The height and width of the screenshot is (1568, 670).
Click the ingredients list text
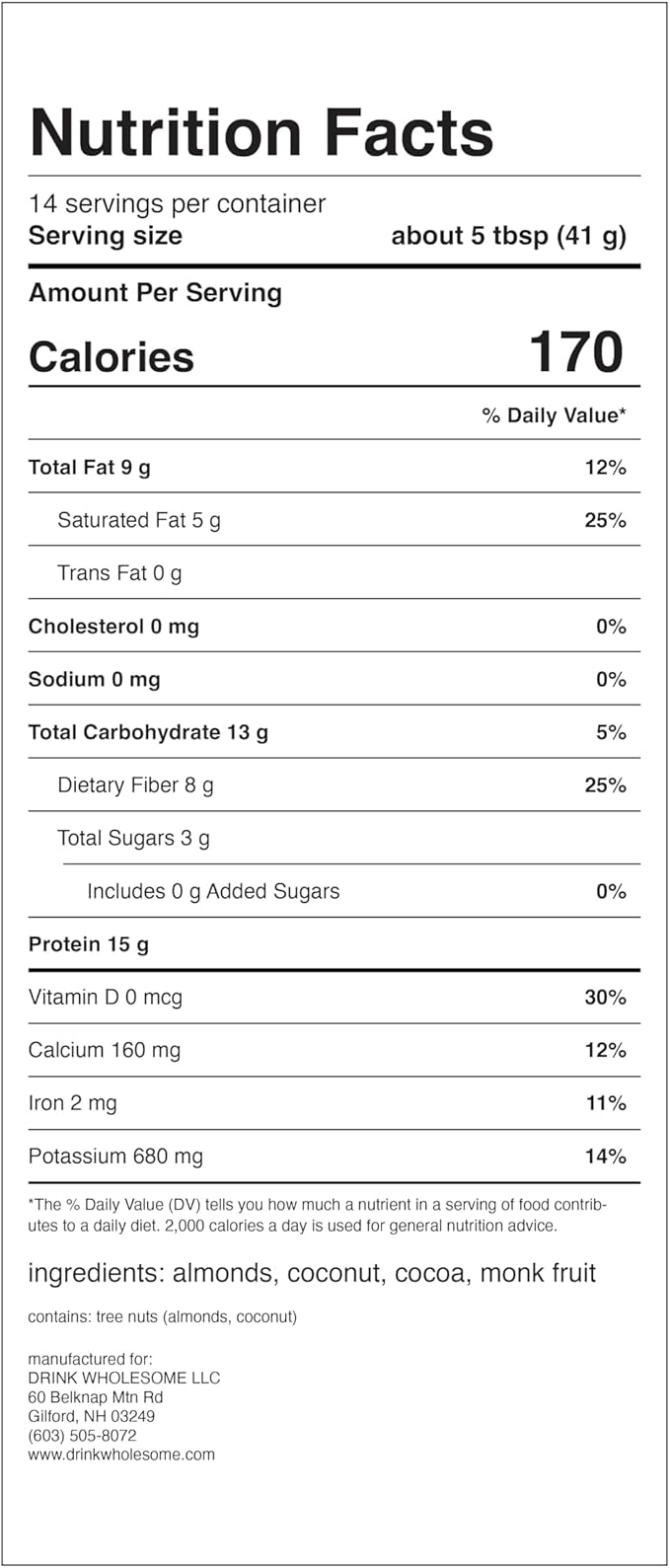click(x=312, y=1273)
